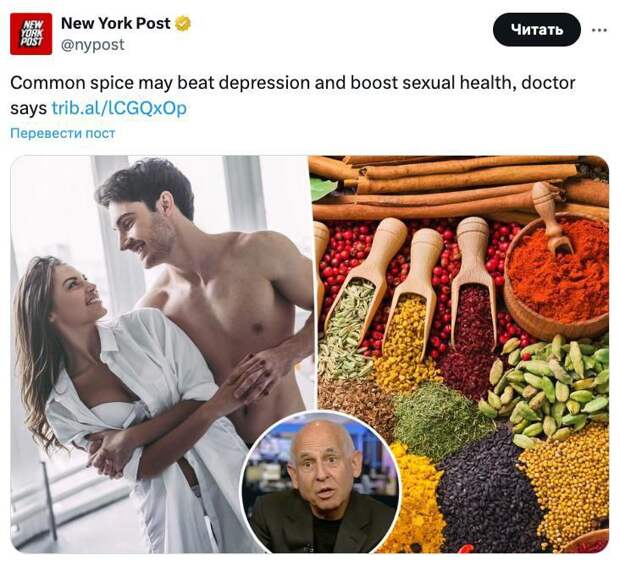Follow the account with the Читать button

[537, 30]
